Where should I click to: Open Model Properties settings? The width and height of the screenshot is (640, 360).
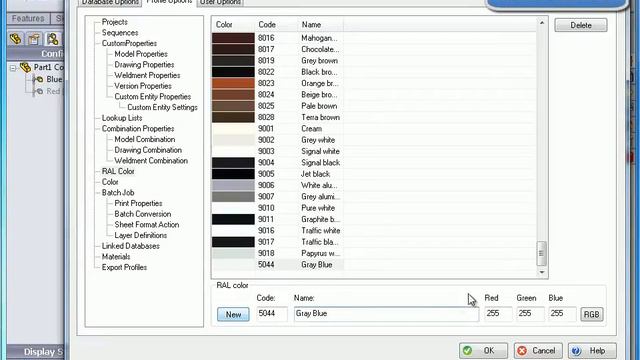pyautogui.click(x=141, y=54)
